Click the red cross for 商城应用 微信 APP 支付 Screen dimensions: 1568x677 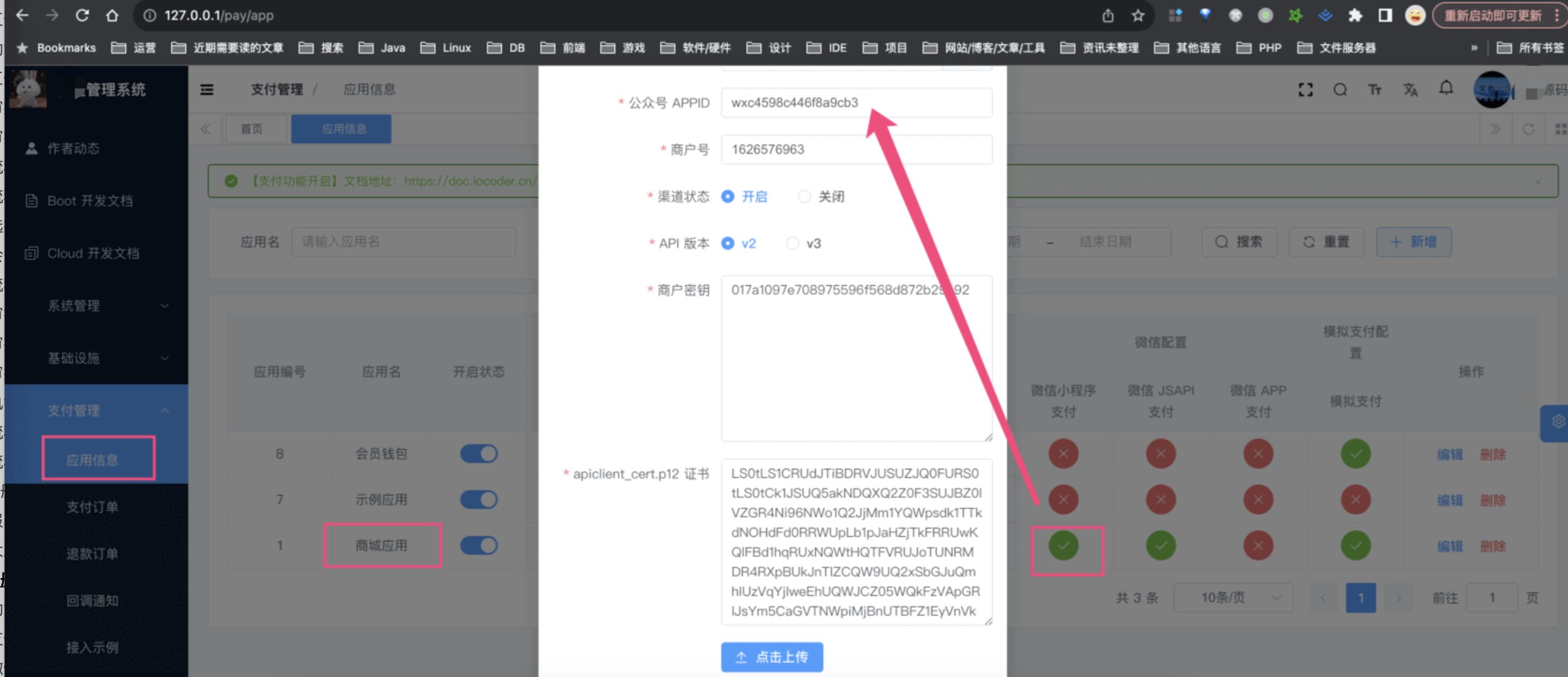click(1257, 545)
